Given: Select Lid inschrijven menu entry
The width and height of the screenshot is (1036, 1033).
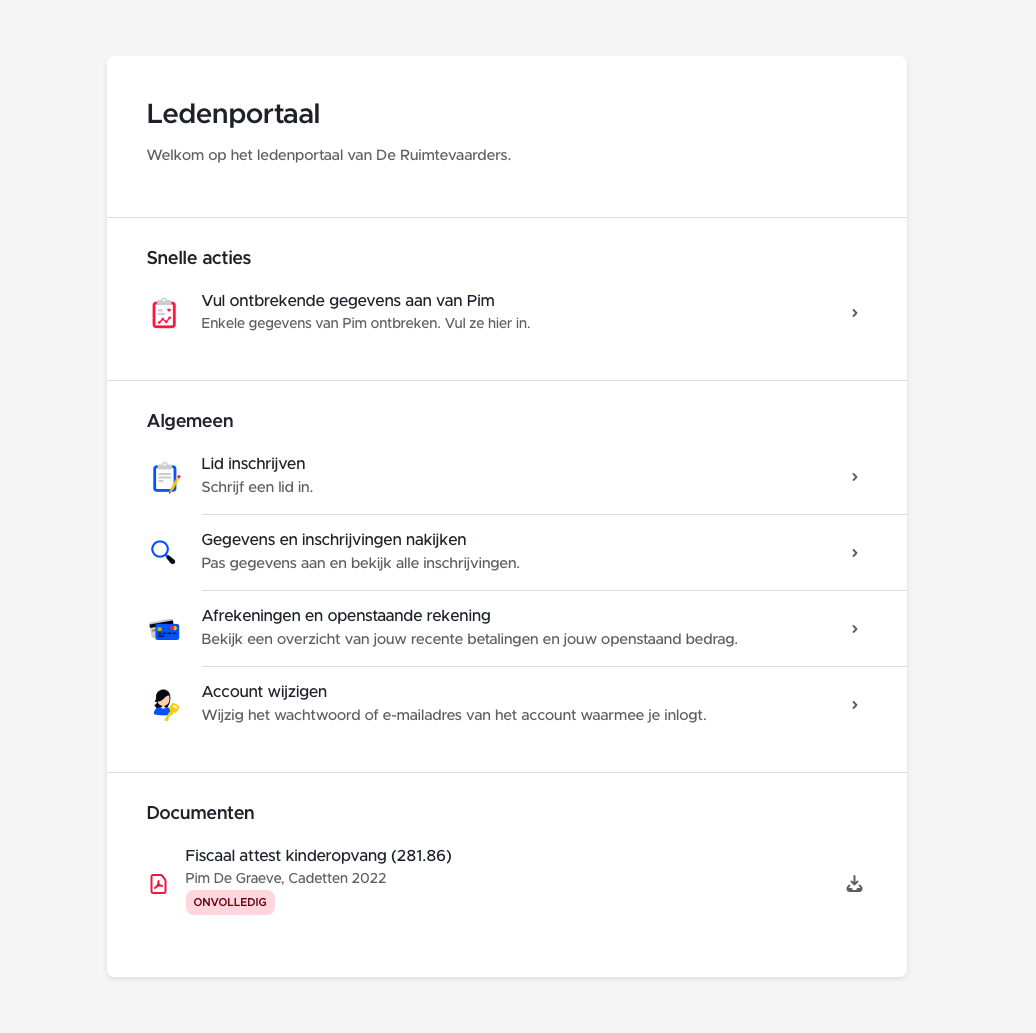Looking at the screenshot, I should 507,476.
